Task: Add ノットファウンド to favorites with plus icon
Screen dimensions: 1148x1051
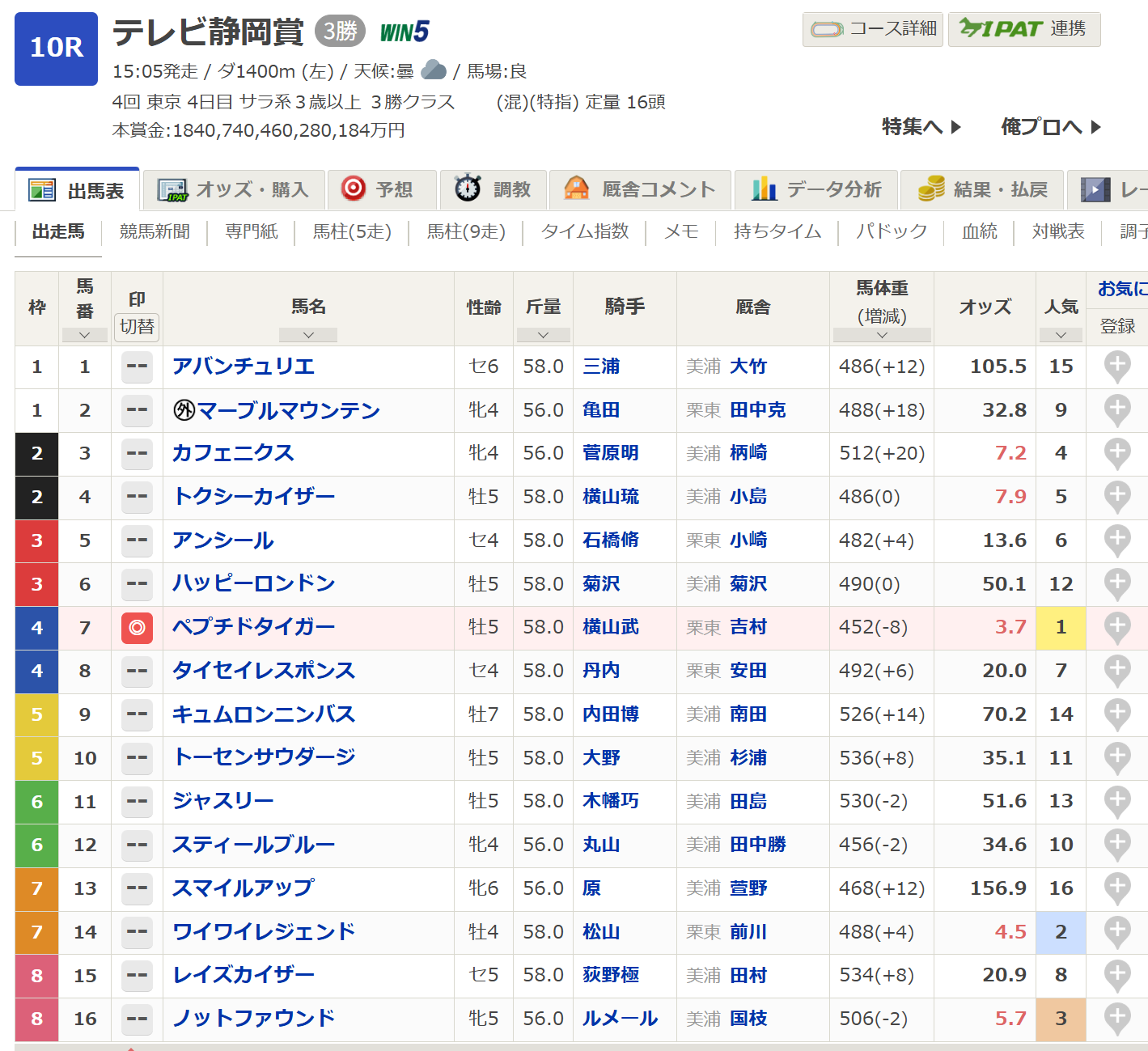Action: coord(1117,1019)
